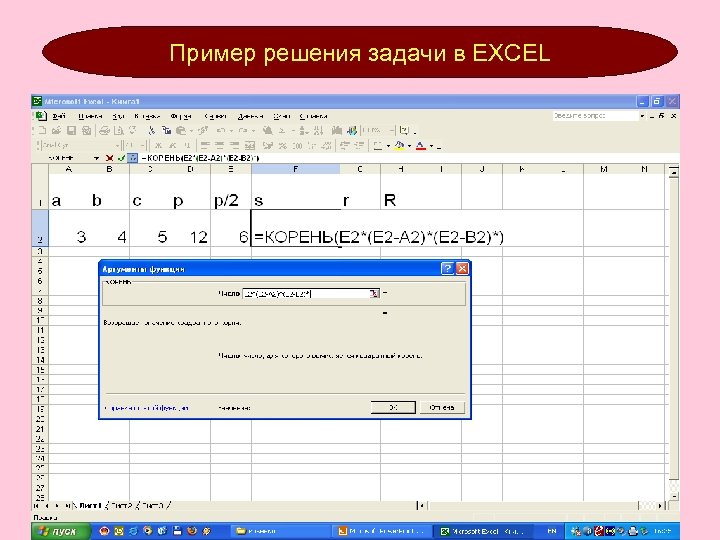Click the Save icon in toolbar
Image resolution: width=720 pixels, height=540 pixels.
click(x=71, y=130)
